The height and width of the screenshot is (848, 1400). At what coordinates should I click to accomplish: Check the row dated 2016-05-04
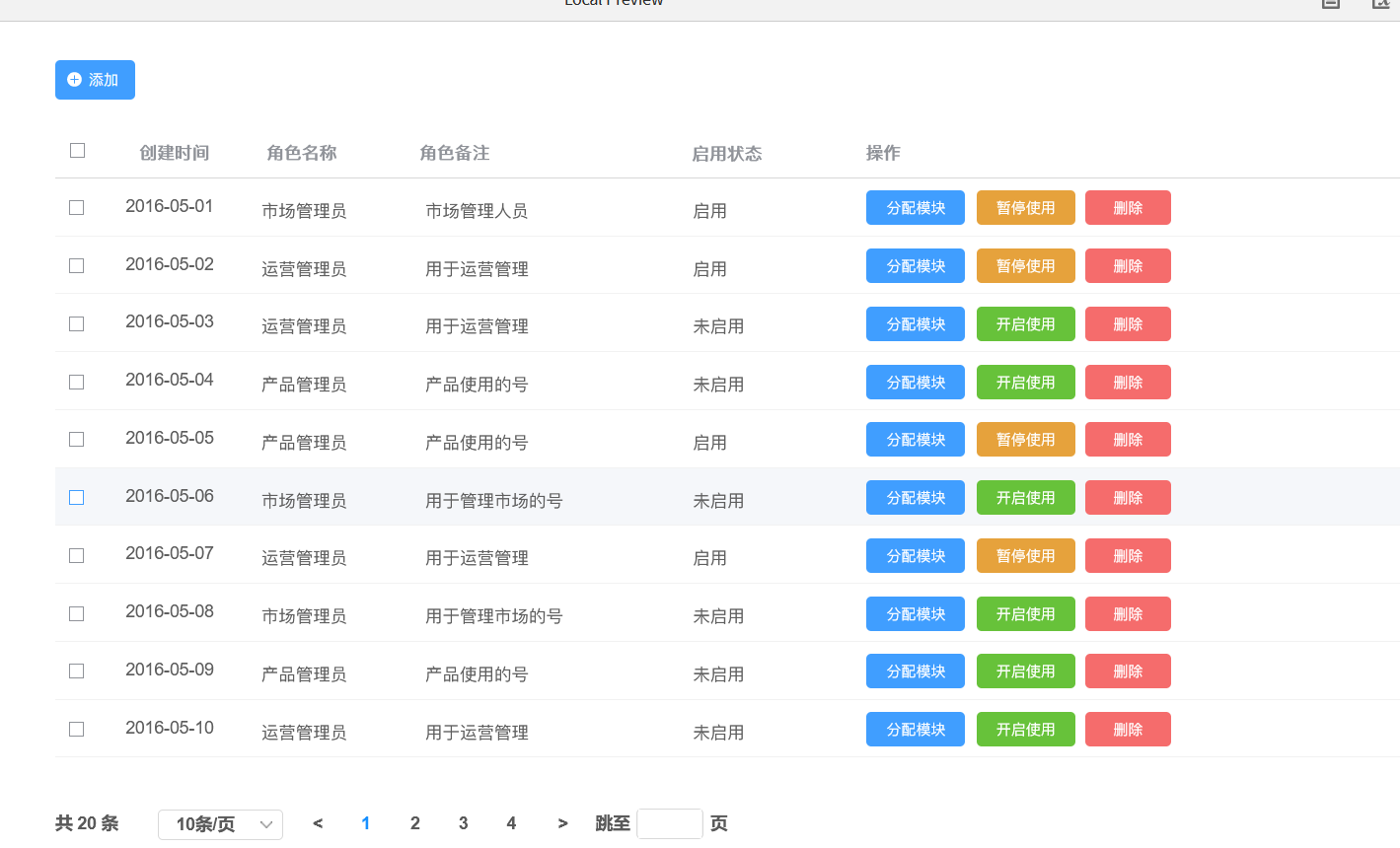76,382
